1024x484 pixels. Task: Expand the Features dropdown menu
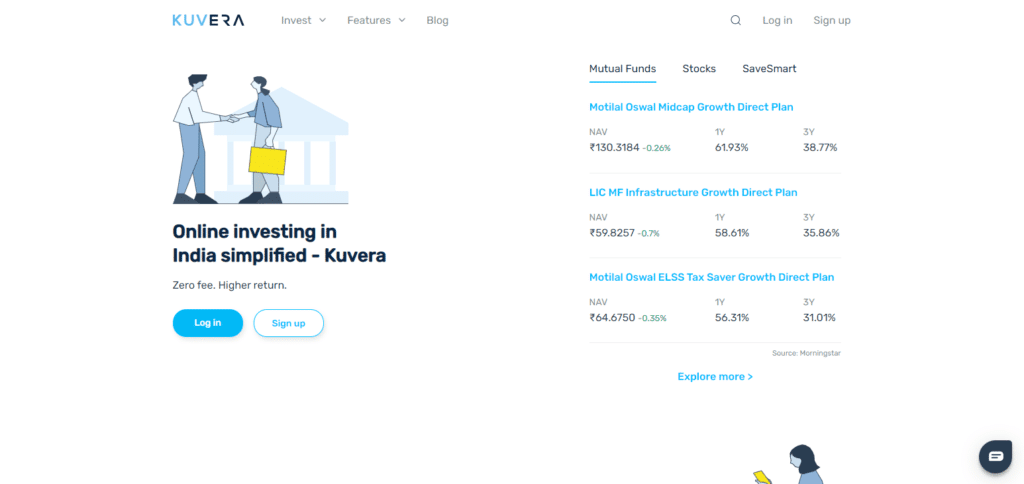[376, 20]
